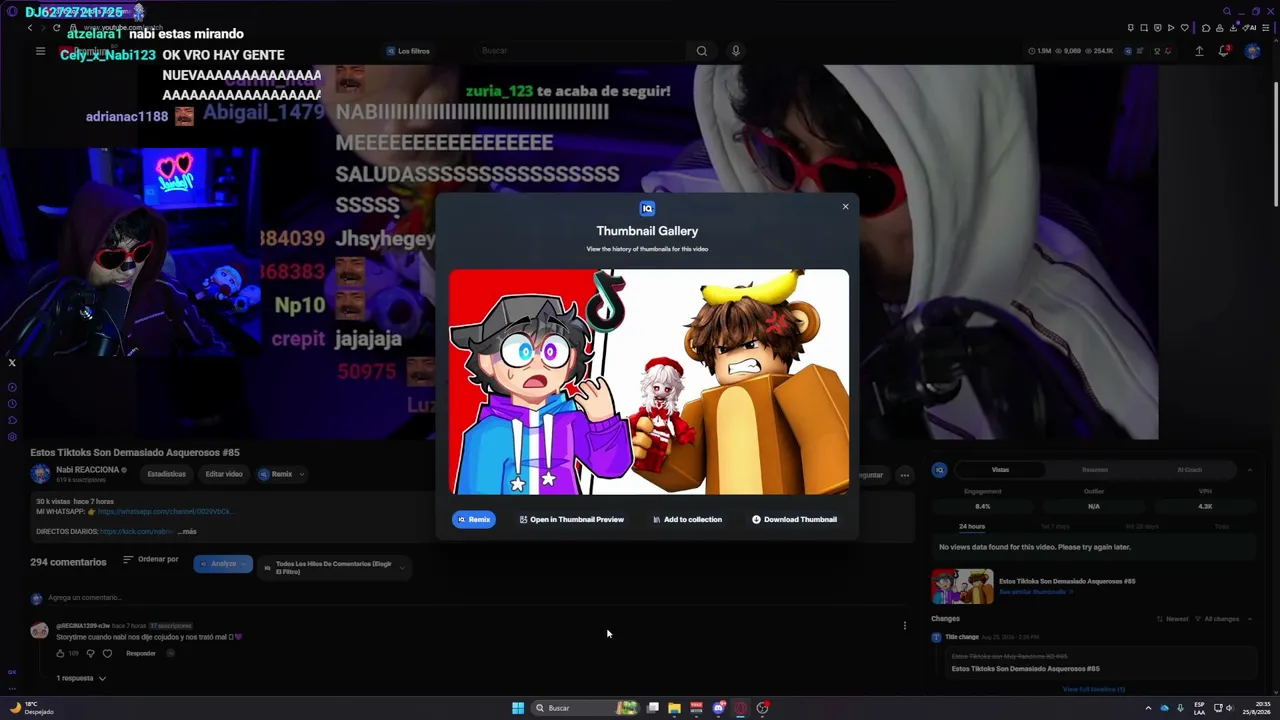The width and height of the screenshot is (1280, 720).
Task: Click Responder under first comment
Action: (141, 654)
